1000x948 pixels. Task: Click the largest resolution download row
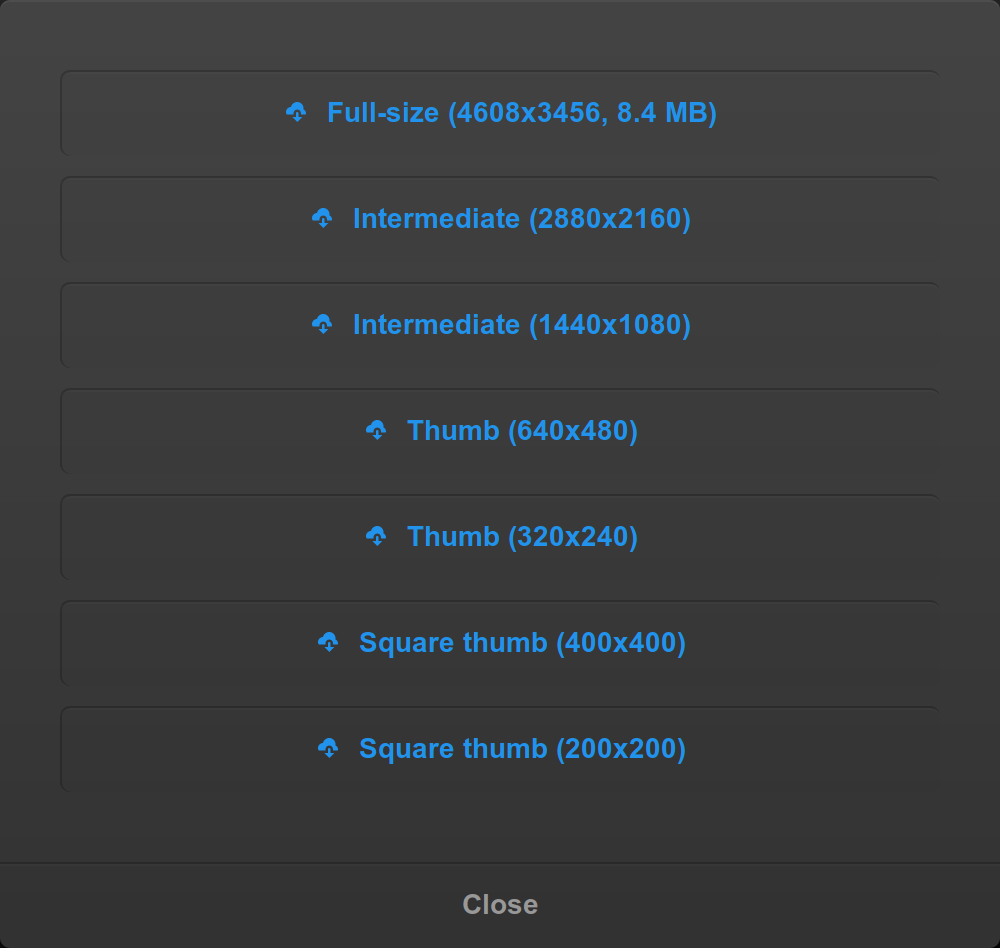point(500,113)
